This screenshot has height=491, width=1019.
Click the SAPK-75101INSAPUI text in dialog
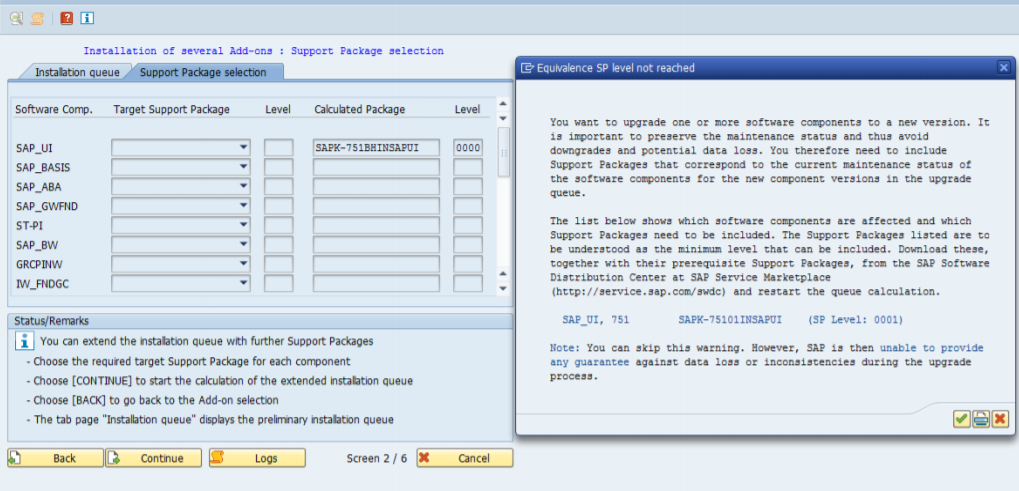(x=729, y=320)
